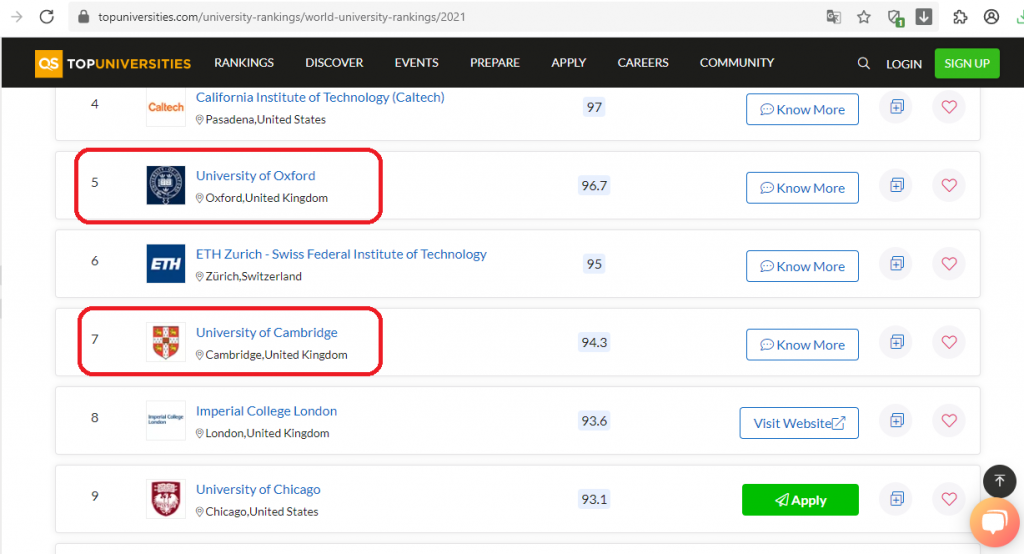Open ETH Zurich university link

click(341, 254)
